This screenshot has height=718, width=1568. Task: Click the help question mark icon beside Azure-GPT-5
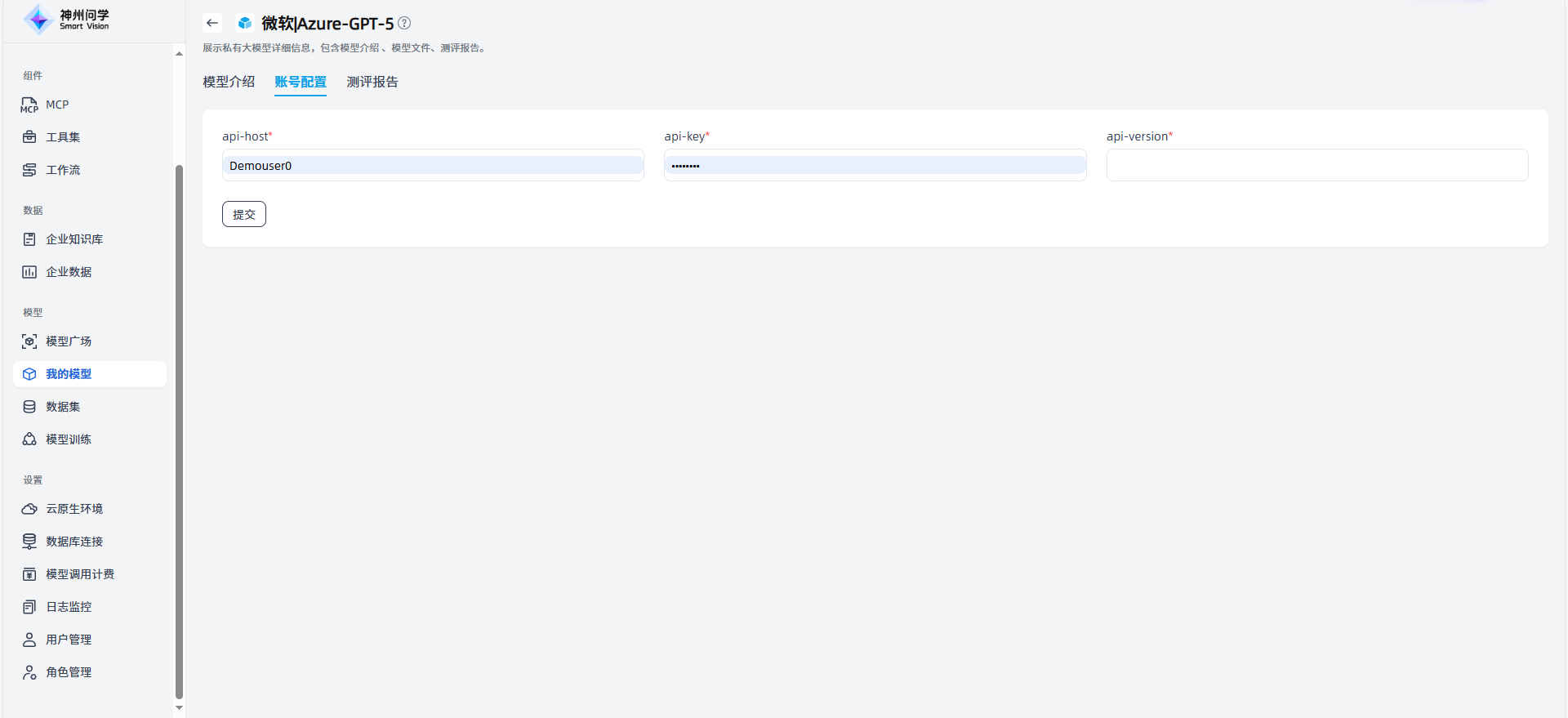tap(404, 23)
